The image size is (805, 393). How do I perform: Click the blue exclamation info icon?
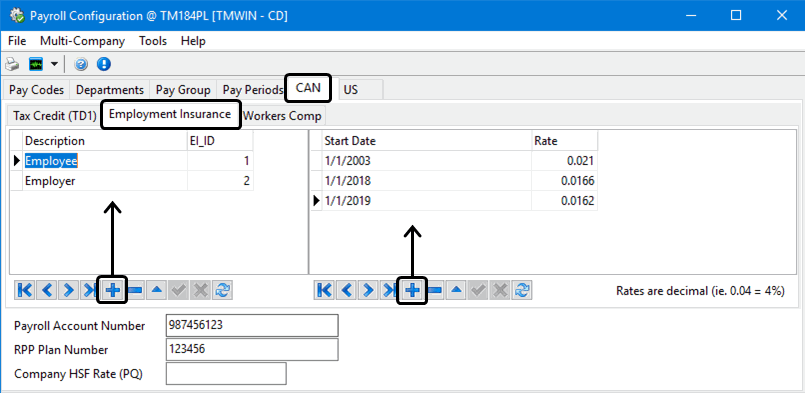[104, 64]
